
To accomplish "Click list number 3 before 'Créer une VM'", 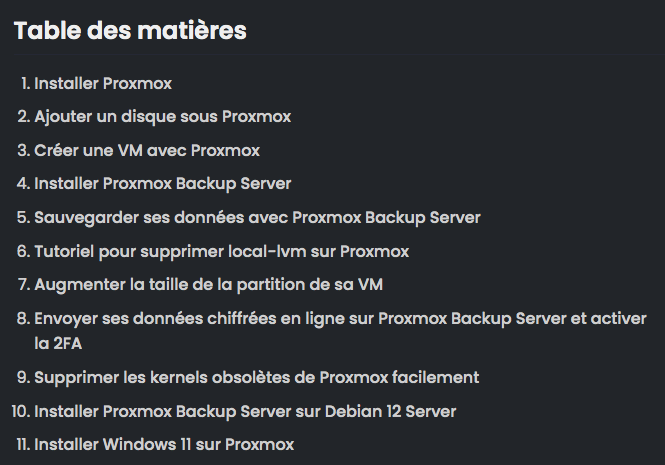I will click(x=24, y=150).
